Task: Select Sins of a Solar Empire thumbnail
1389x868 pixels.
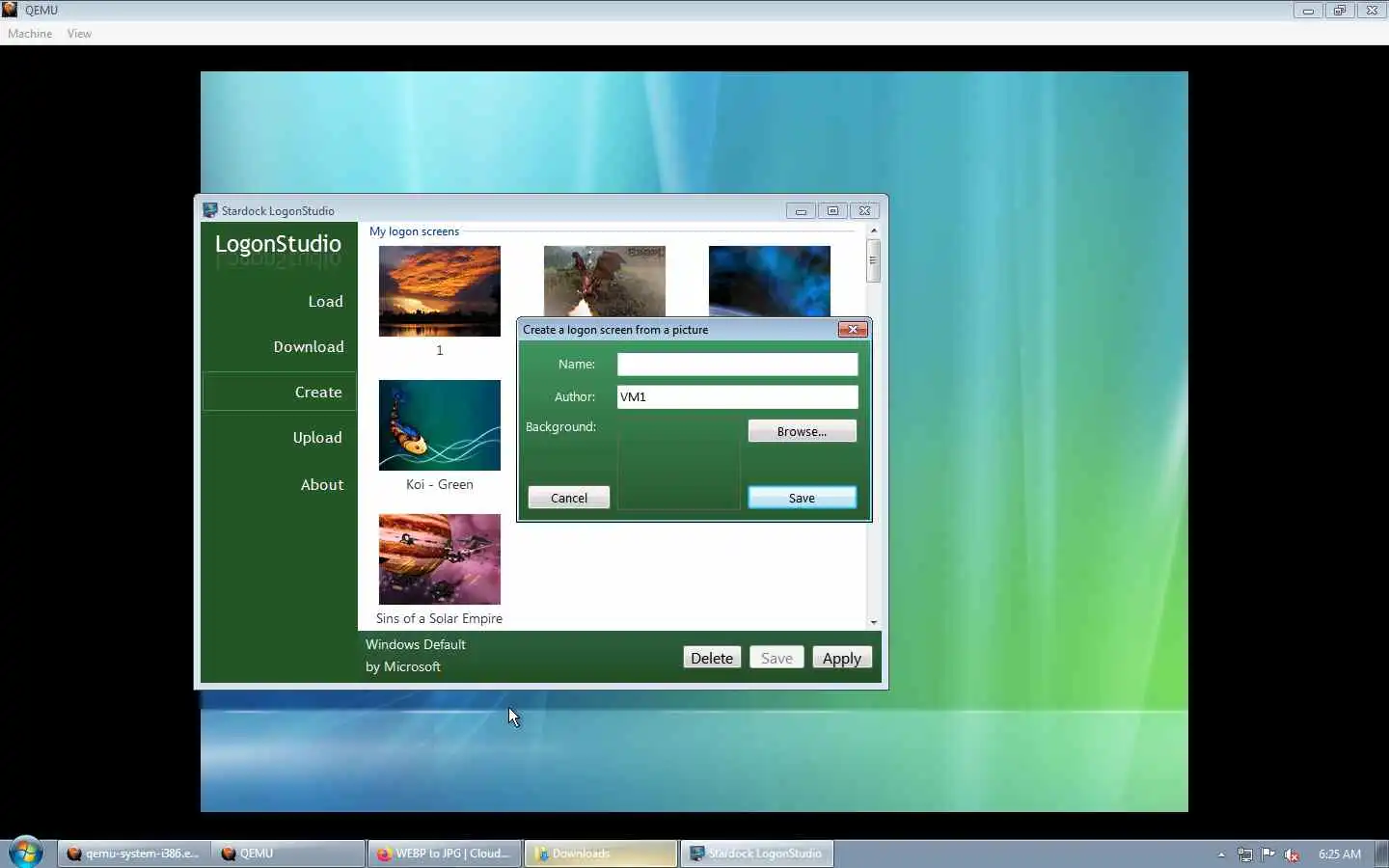Action: [439, 559]
